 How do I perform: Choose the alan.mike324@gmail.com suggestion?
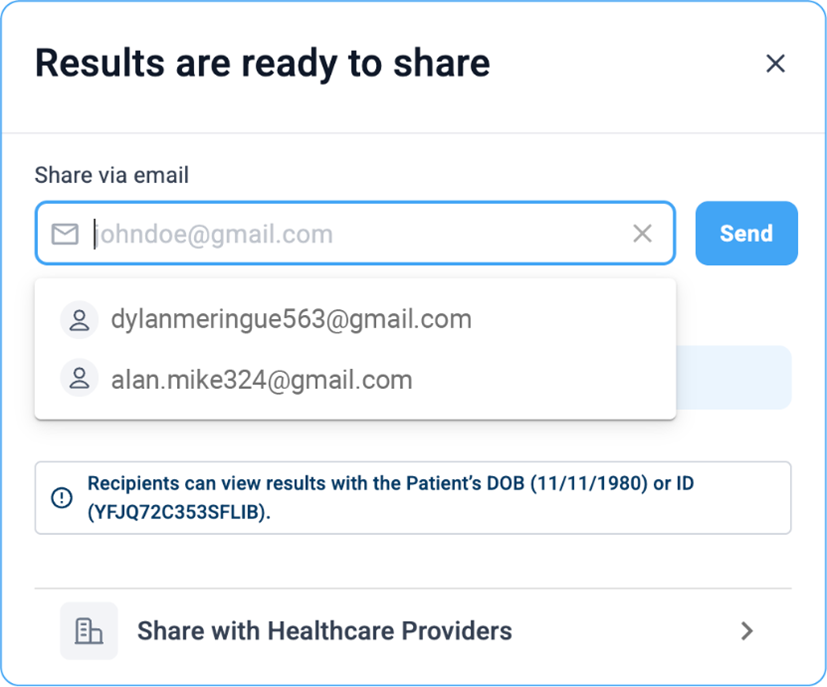pos(262,380)
